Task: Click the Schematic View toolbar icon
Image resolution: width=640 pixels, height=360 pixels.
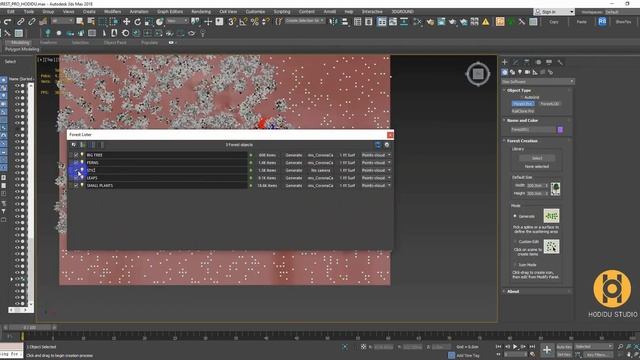Action: [x=404, y=22]
